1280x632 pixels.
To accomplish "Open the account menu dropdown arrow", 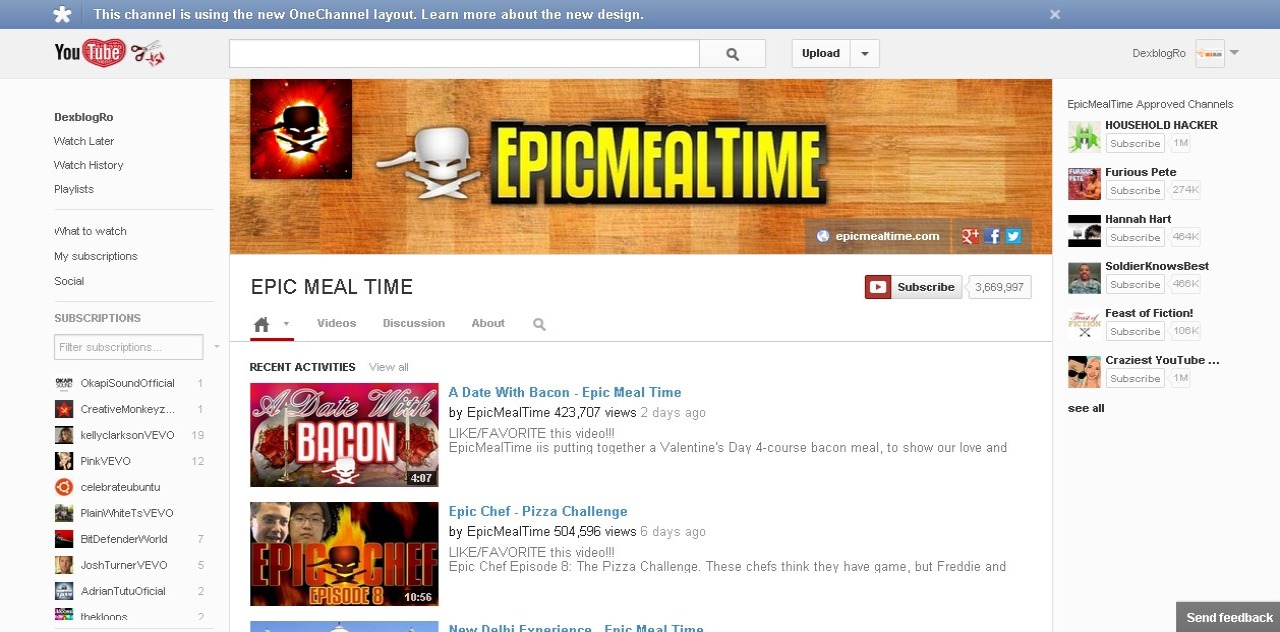I will 1234,53.
